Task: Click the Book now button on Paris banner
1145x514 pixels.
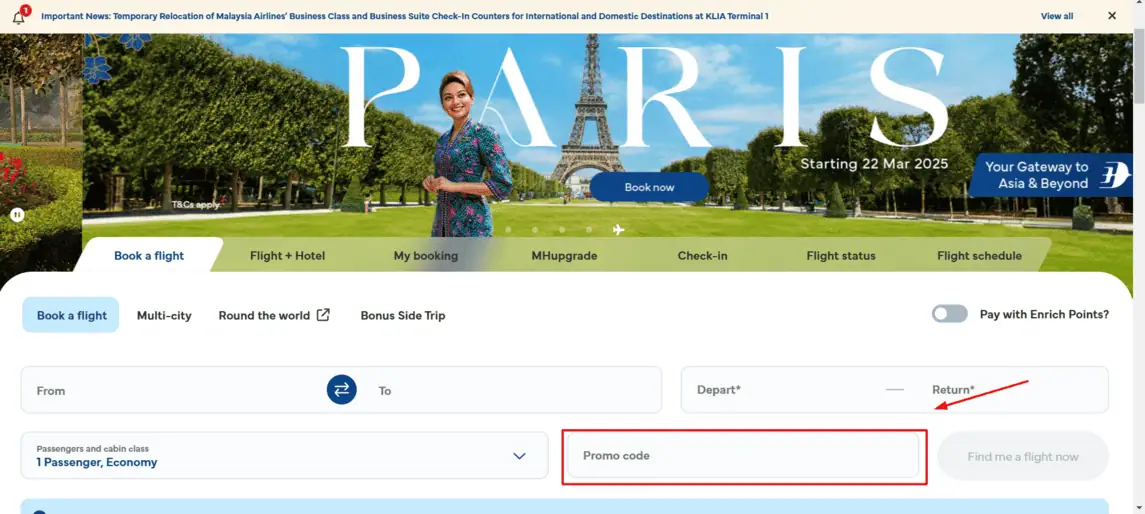Action: (649, 187)
